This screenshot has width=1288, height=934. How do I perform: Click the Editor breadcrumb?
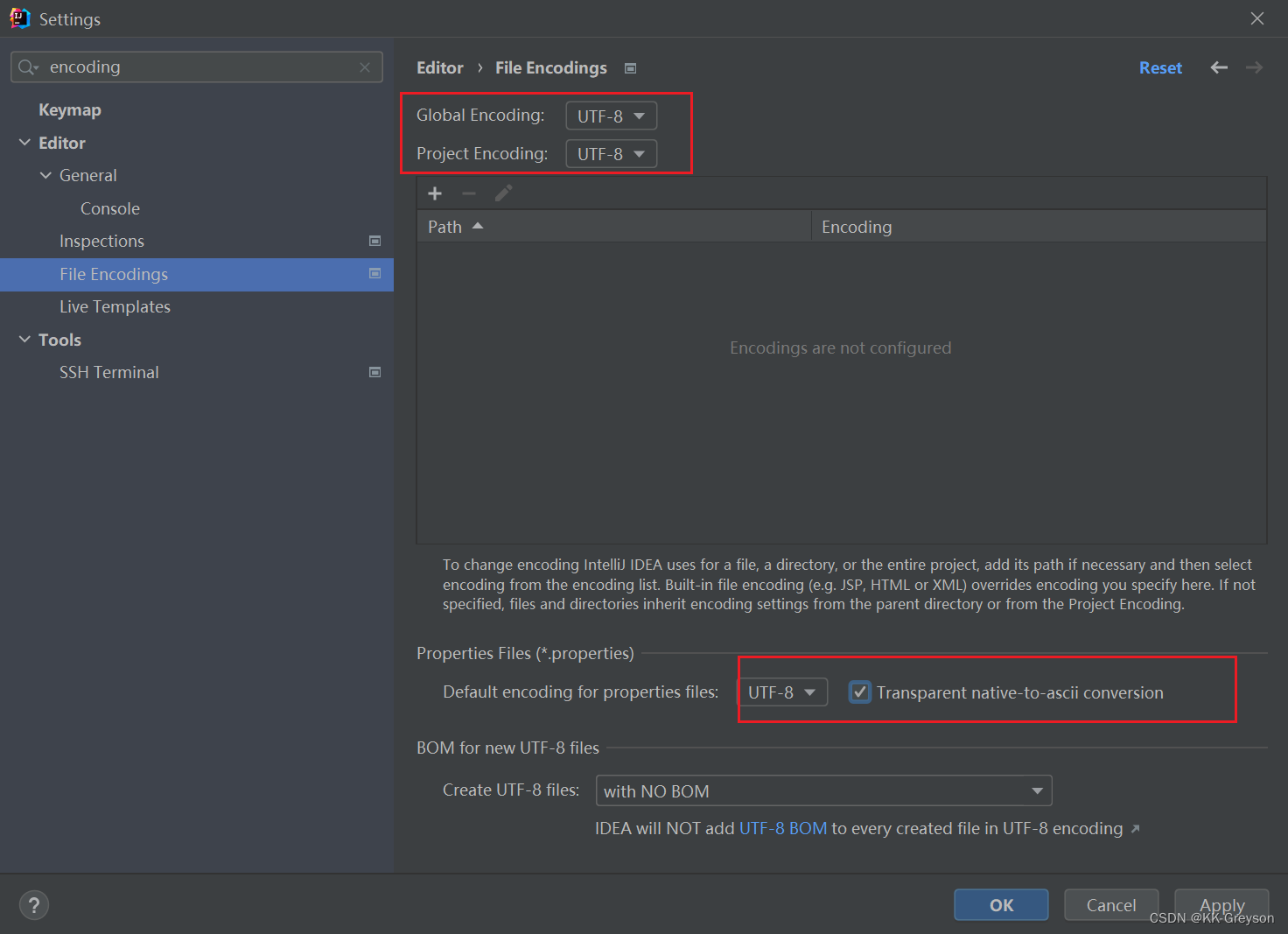[x=440, y=68]
